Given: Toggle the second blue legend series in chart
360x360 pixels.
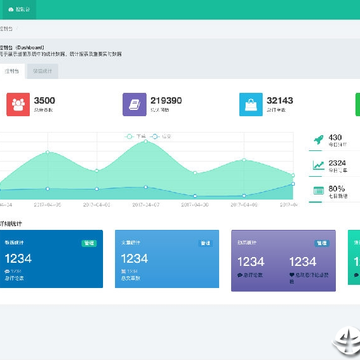Looking at the screenshot, I should [x=160, y=136].
